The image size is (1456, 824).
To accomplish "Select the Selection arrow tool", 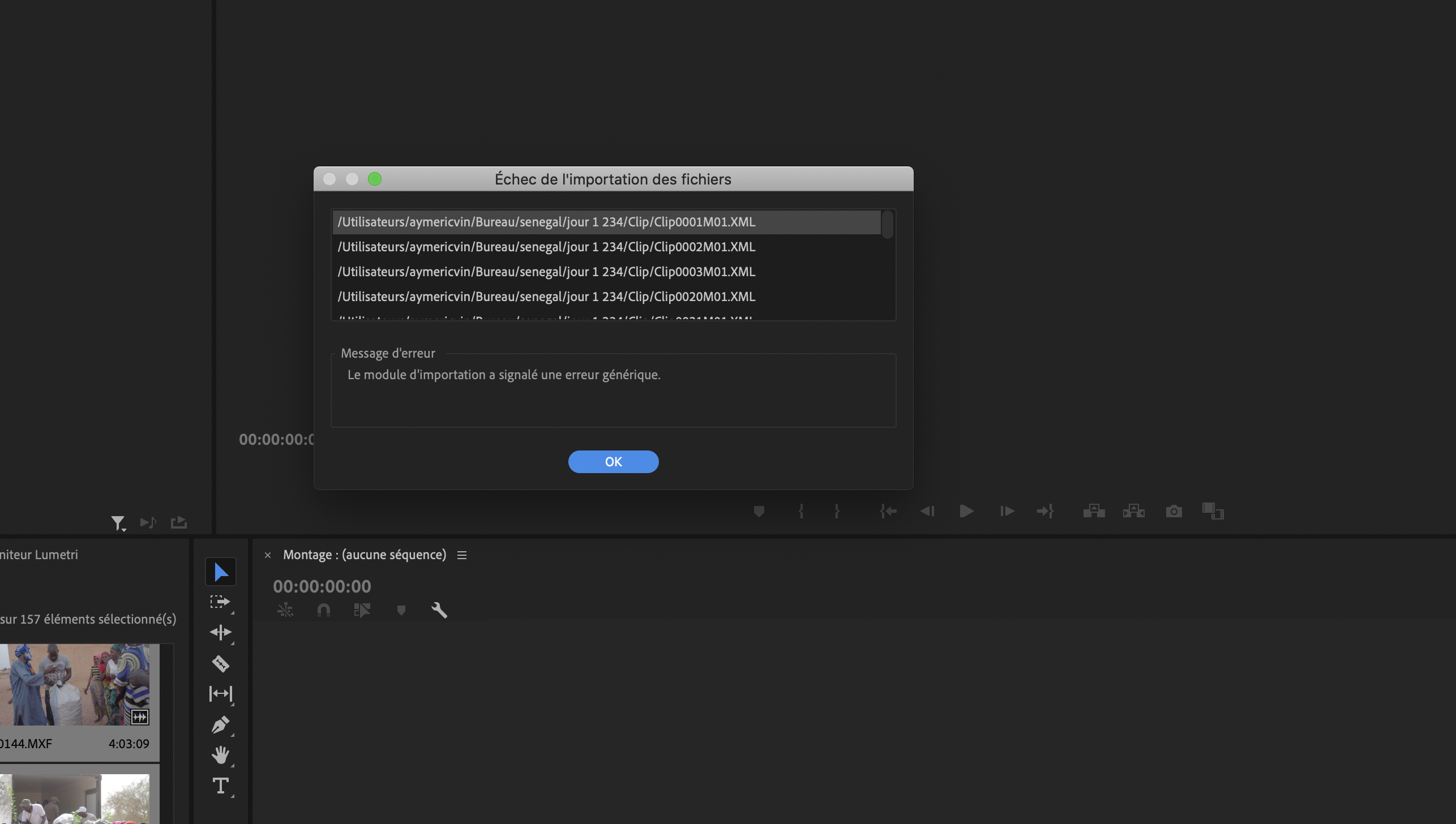I will click(220, 572).
